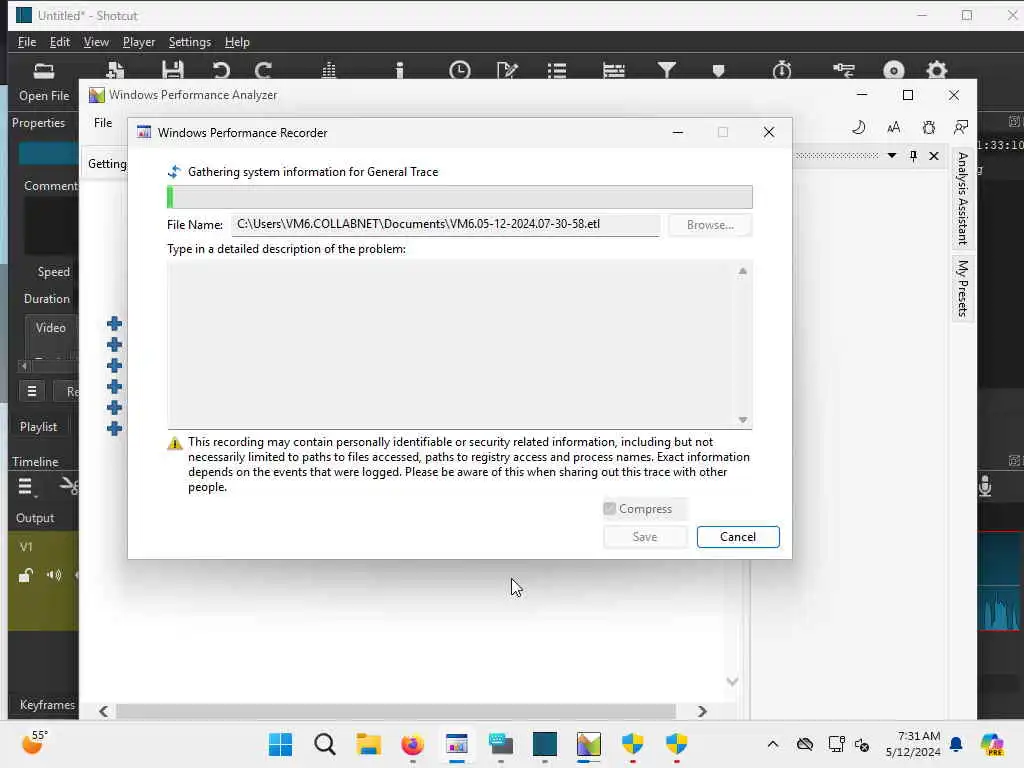Open the panel options dropdown arrow in Analyzer
The height and width of the screenshot is (768, 1024).
891,155
